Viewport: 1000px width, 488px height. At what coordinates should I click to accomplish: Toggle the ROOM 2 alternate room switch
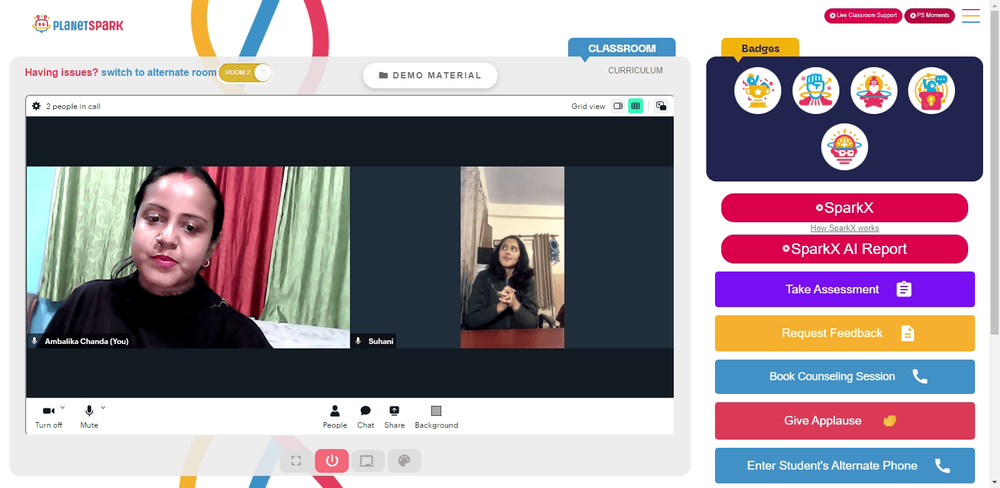click(246, 73)
